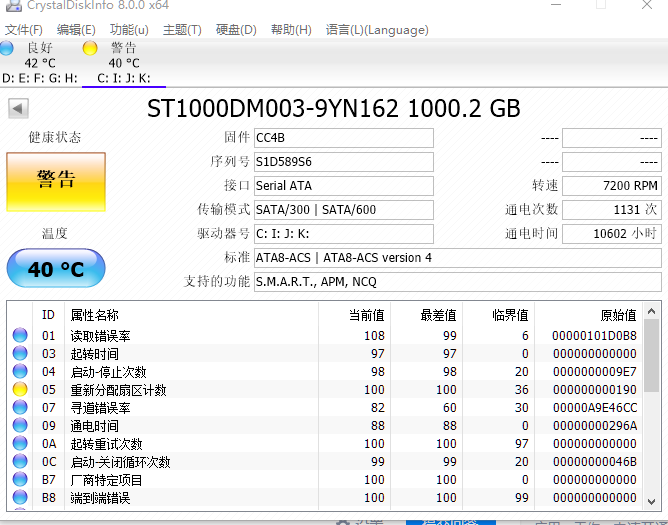Select attribute name 启动-关闭循环次数
The width and height of the screenshot is (668, 525).
click(x=120, y=462)
